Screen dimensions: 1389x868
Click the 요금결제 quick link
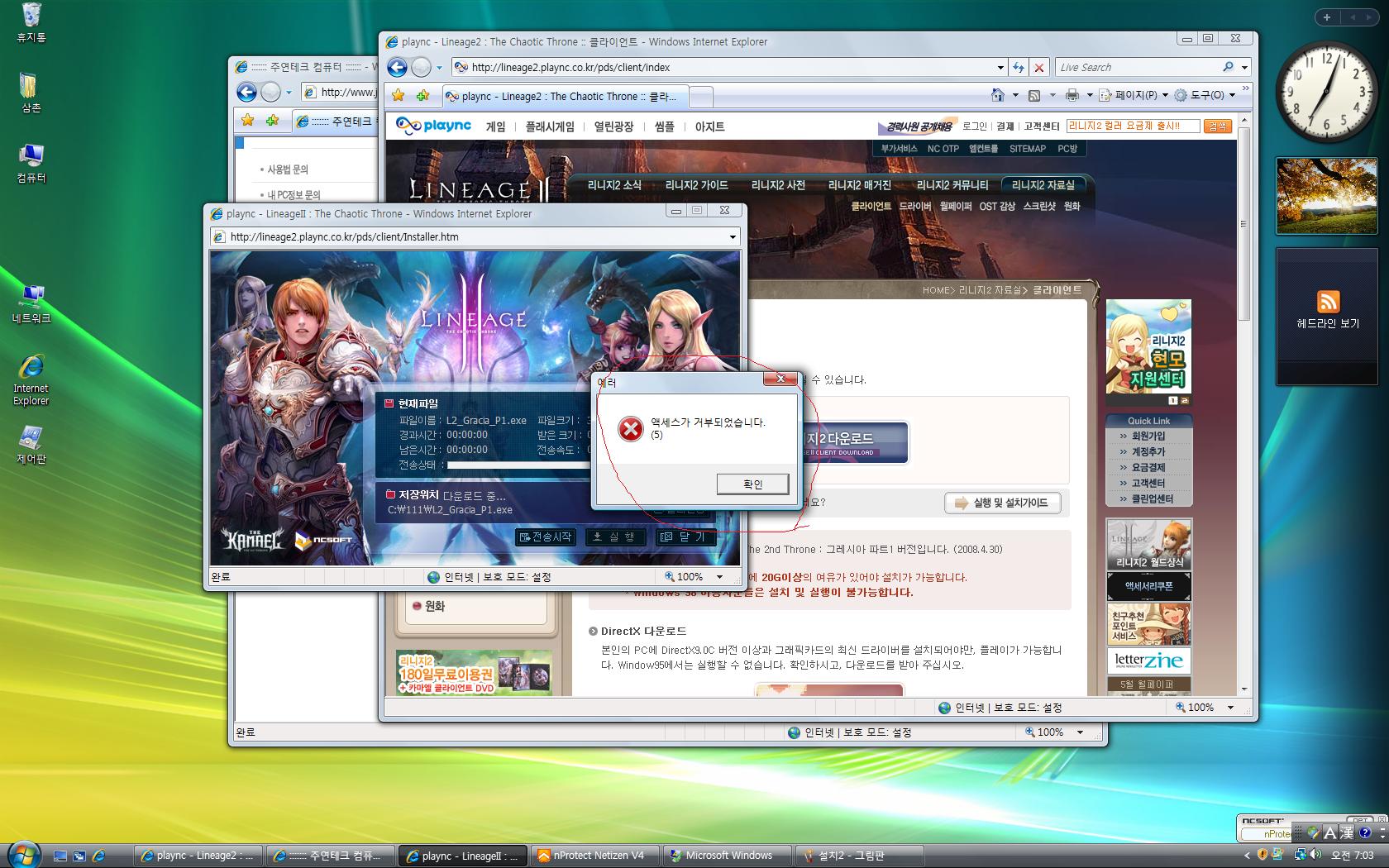(x=1148, y=467)
